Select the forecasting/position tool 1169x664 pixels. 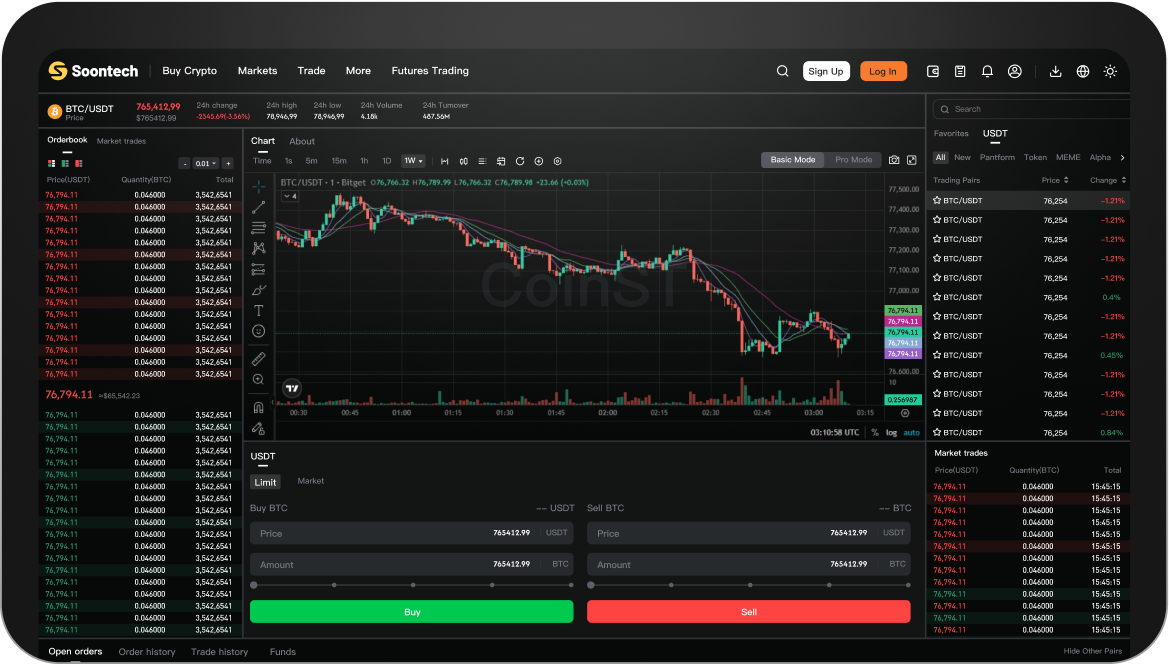point(259,269)
